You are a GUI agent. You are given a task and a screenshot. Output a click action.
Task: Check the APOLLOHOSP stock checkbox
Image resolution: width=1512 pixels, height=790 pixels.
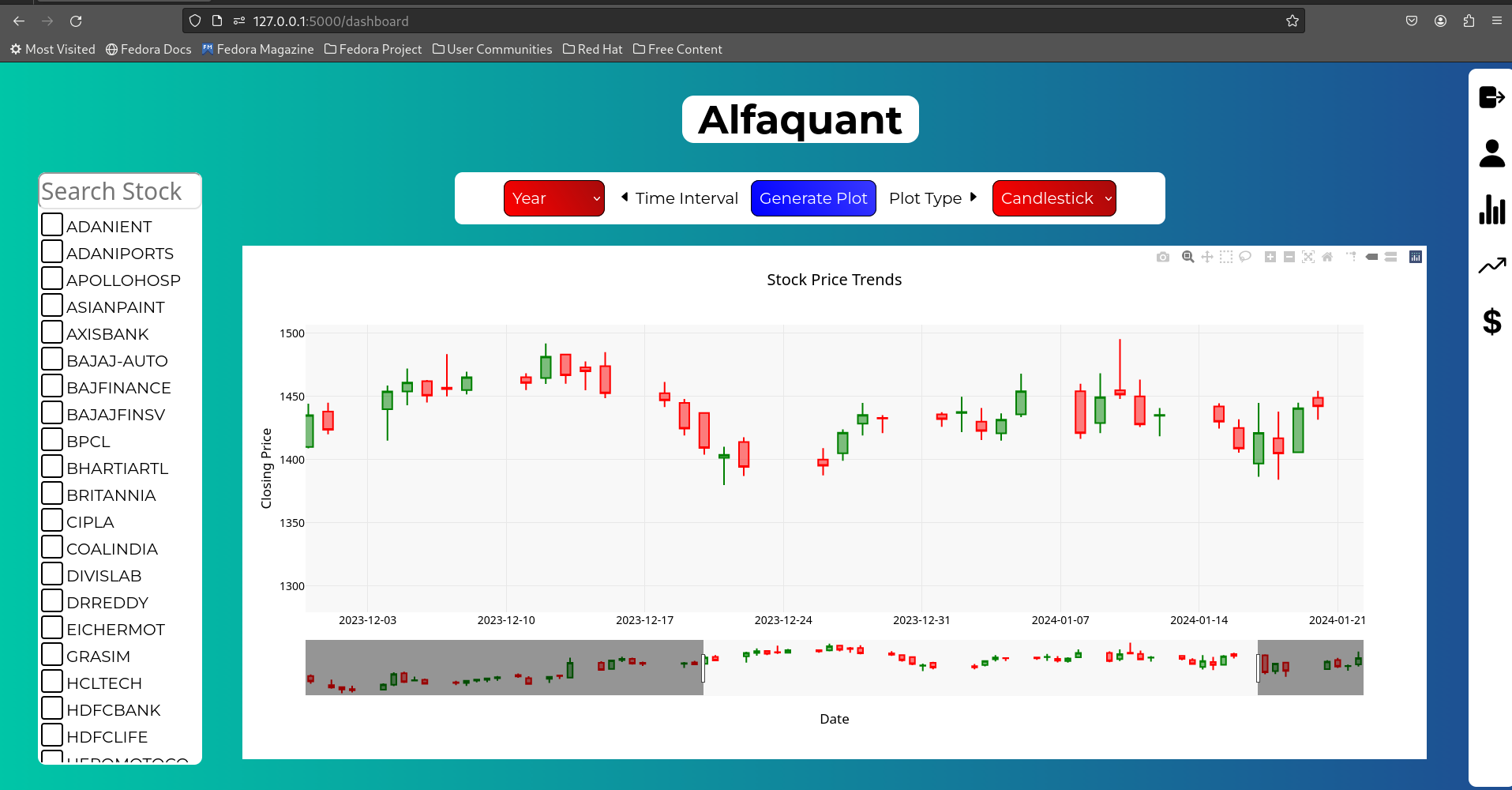52,278
